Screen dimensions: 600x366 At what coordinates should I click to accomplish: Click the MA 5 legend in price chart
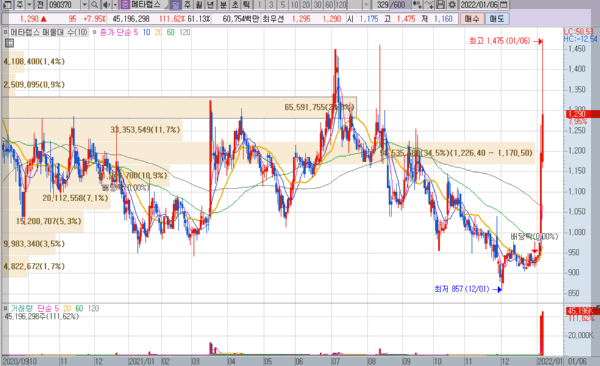(136, 32)
